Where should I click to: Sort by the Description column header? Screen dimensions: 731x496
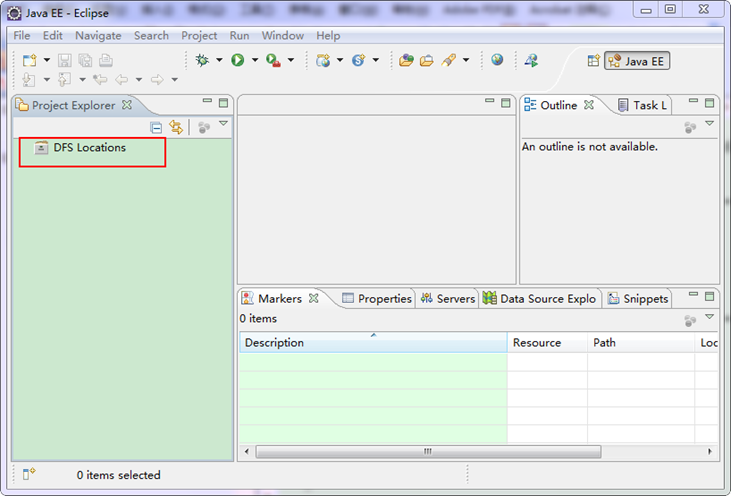click(x=373, y=343)
